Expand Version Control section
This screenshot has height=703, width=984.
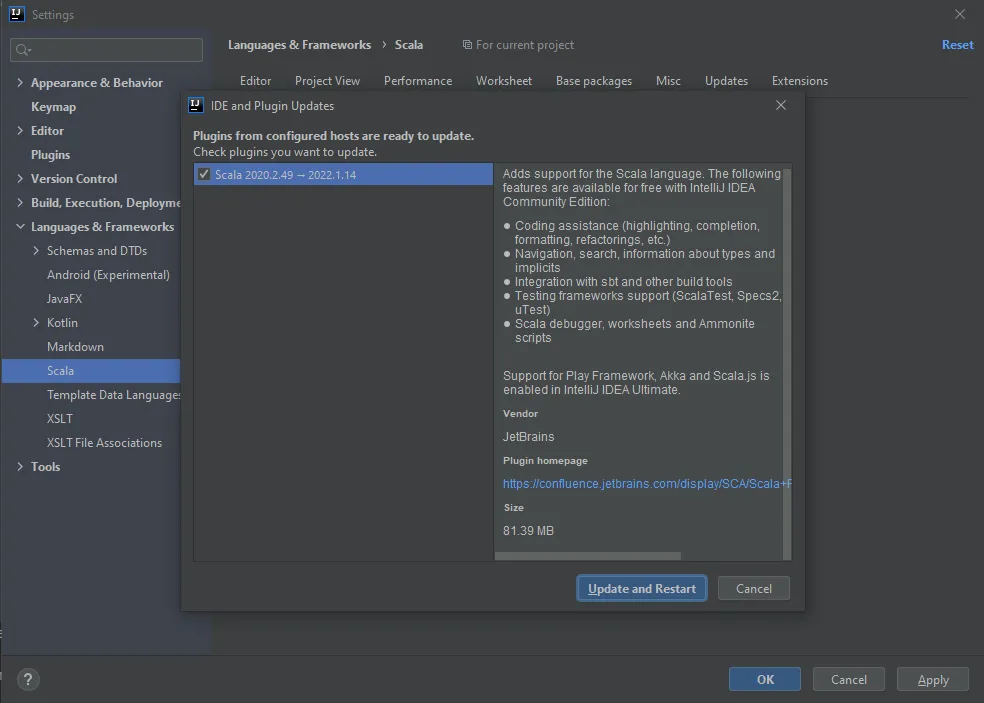click(x=20, y=178)
